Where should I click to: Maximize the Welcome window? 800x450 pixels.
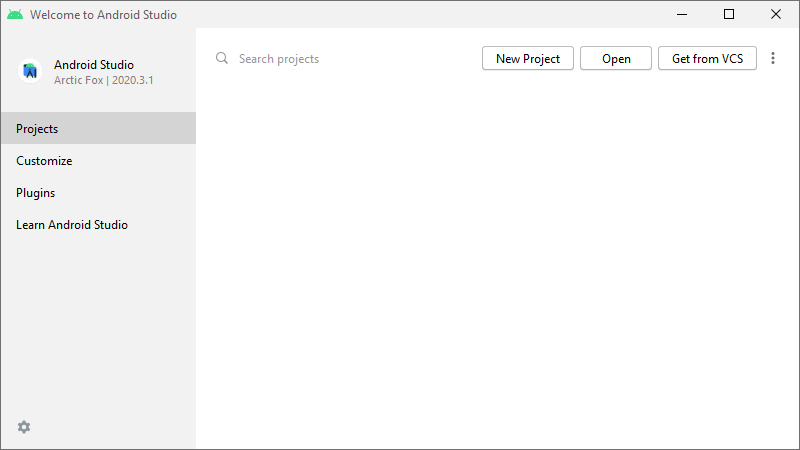pyautogui.click(x=729, y=15)
